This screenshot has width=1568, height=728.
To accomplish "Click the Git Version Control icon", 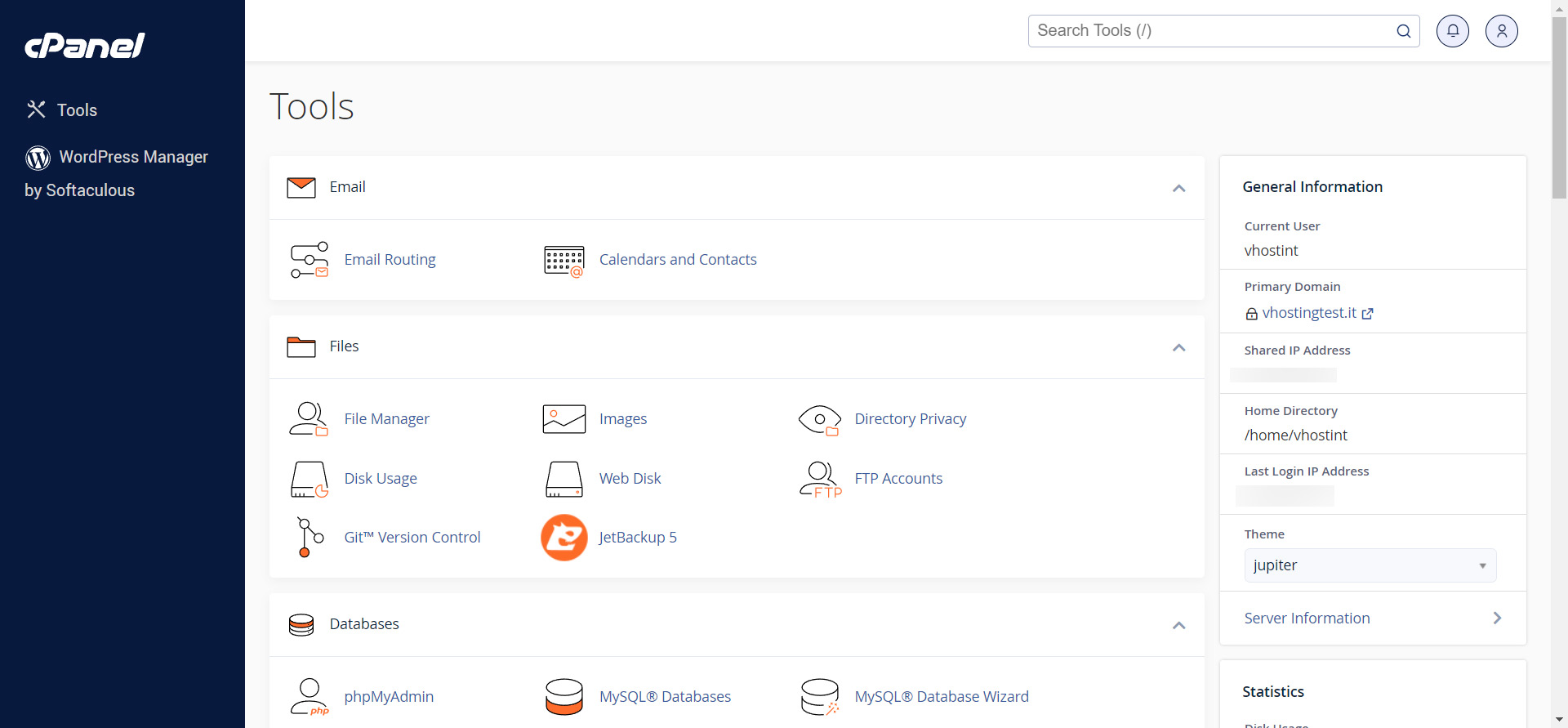I will (x=310, y=538).
